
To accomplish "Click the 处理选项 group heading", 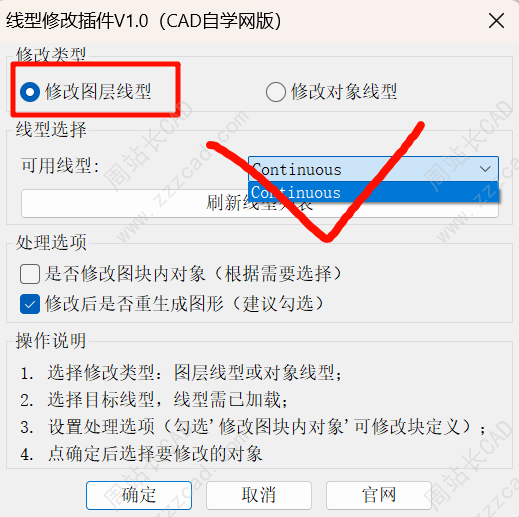I will 51,242.
